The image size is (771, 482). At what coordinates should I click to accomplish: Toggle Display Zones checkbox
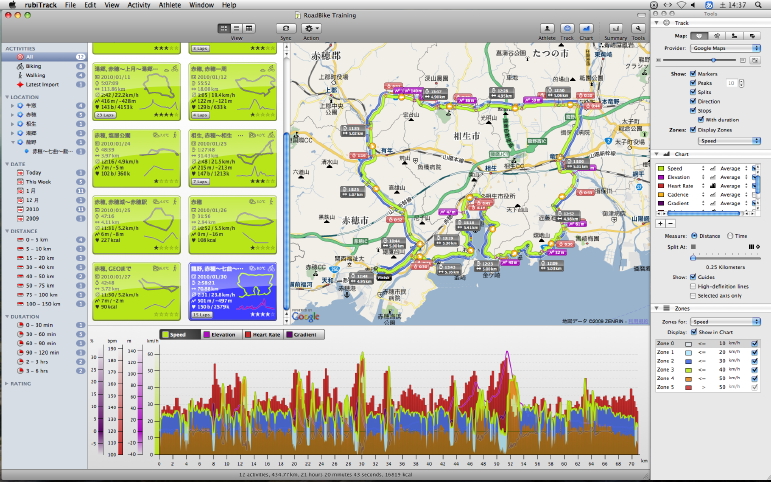coord(693,130)
